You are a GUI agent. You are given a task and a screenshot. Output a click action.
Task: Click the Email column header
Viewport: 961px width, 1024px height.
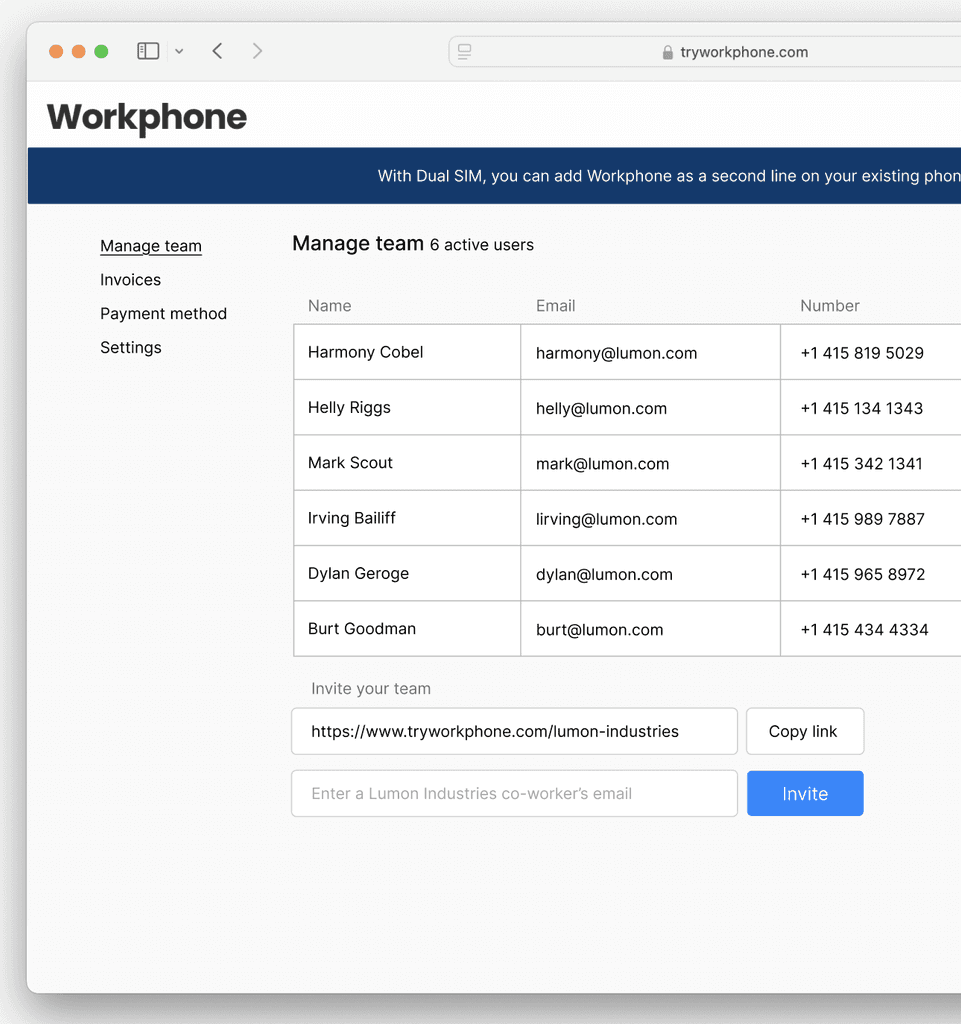556,306
